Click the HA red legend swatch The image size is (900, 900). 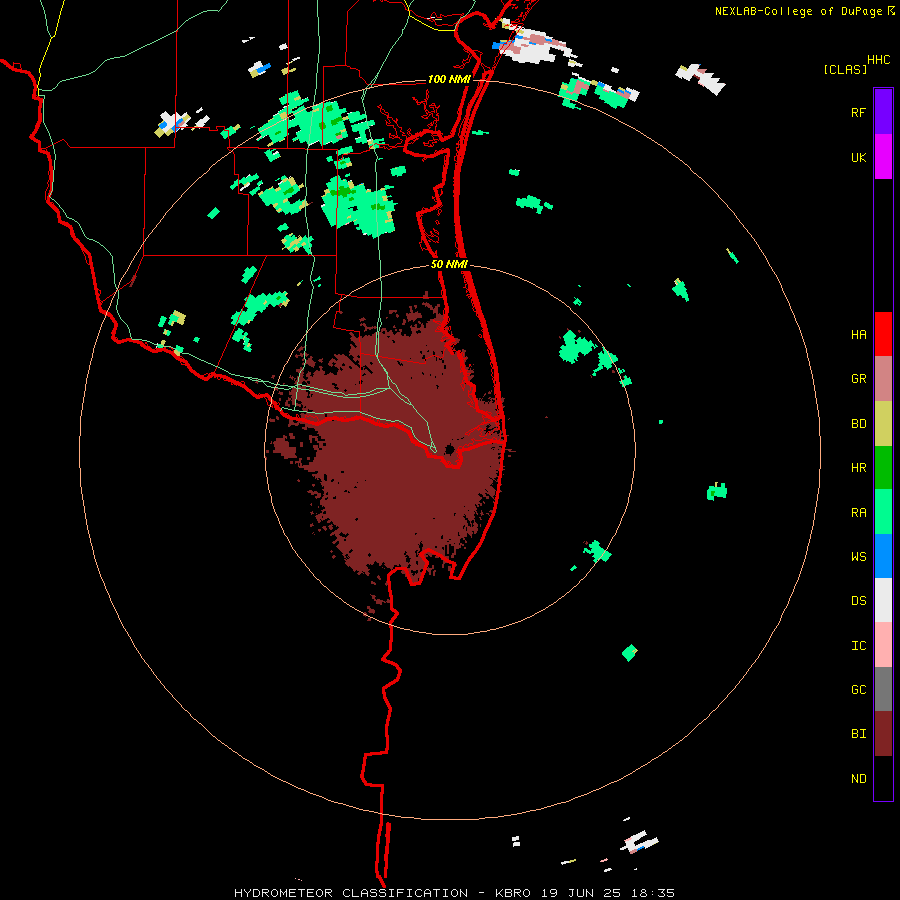click(883, 334)
